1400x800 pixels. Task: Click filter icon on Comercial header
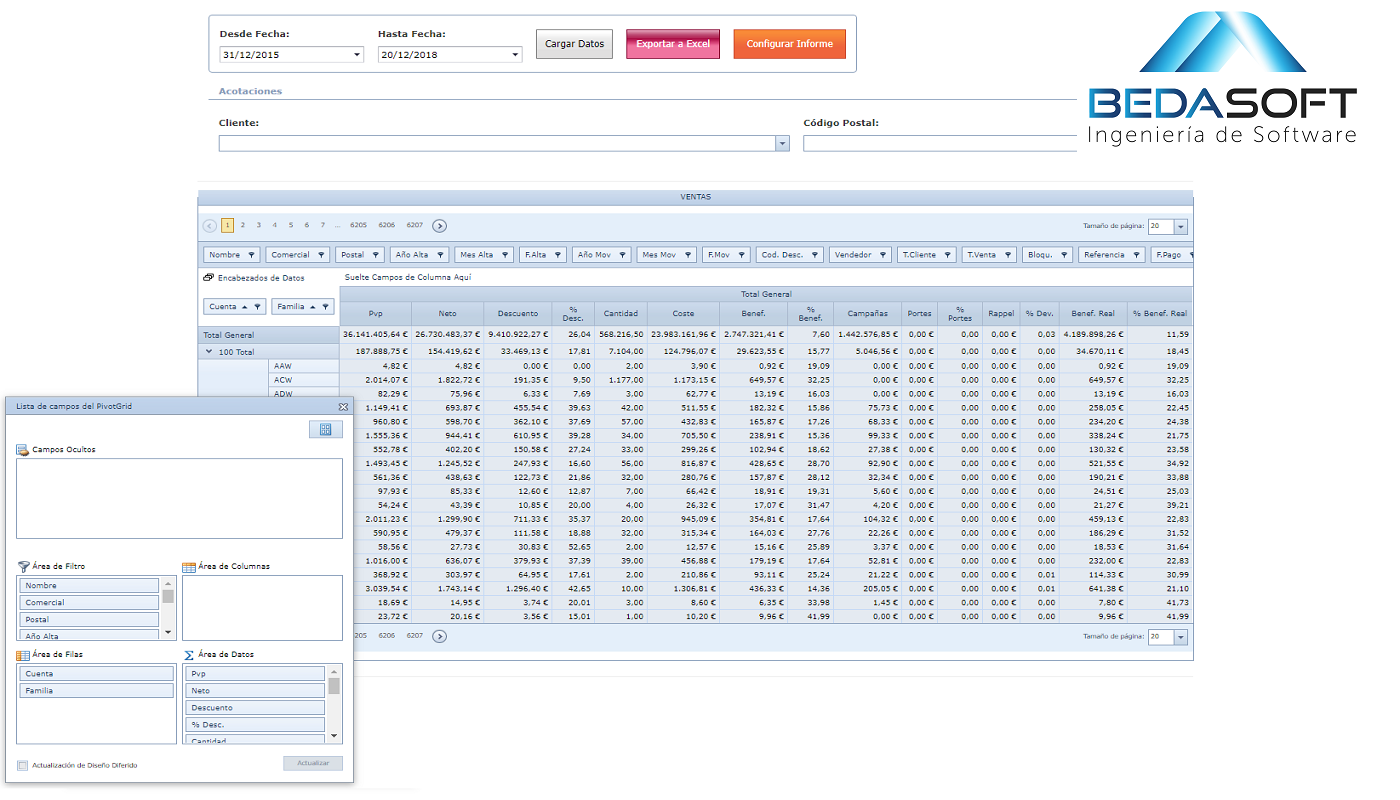tap(322, 255)
